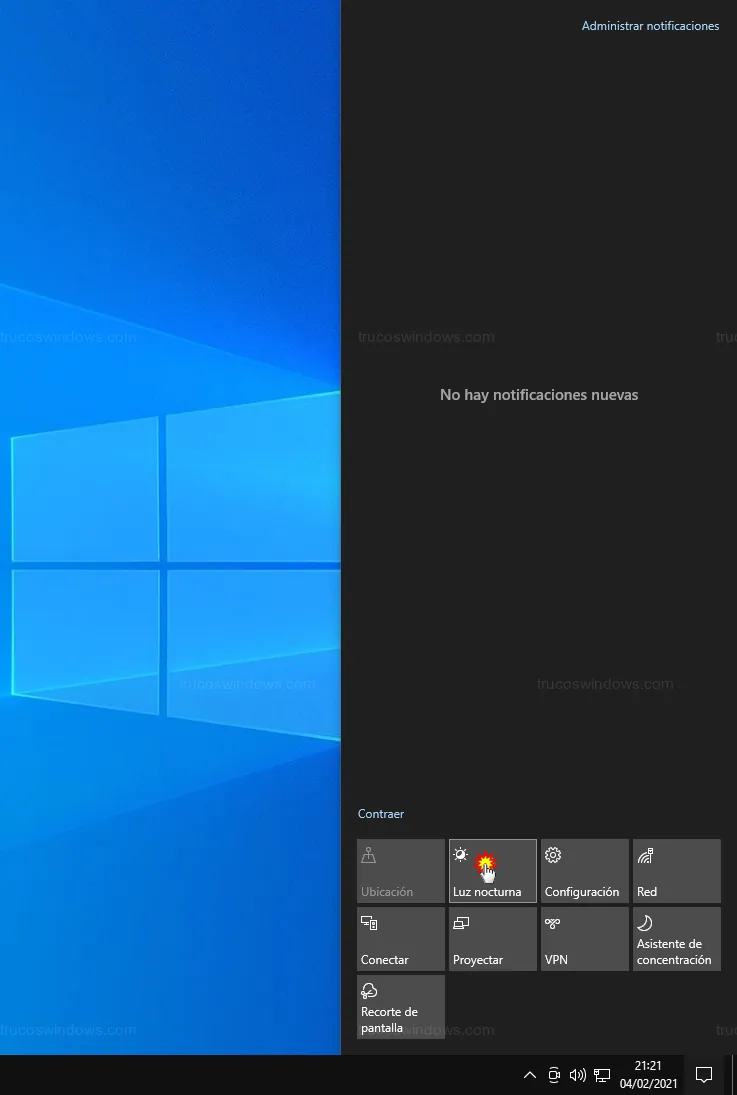Open the Red quick action tile
The width and height of the screenshot is (737, 1095).
pyautogui.click(x=676, y=871)
